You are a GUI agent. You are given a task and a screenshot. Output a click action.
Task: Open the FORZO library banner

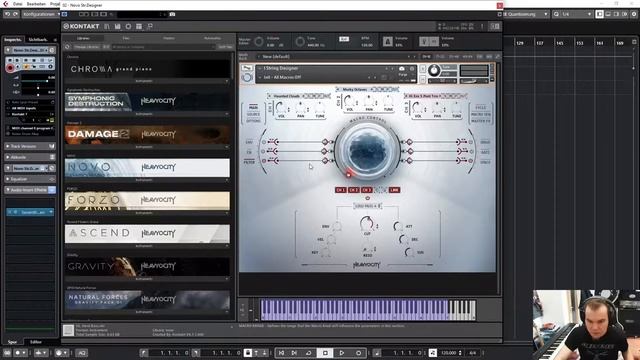click(147, 201)
